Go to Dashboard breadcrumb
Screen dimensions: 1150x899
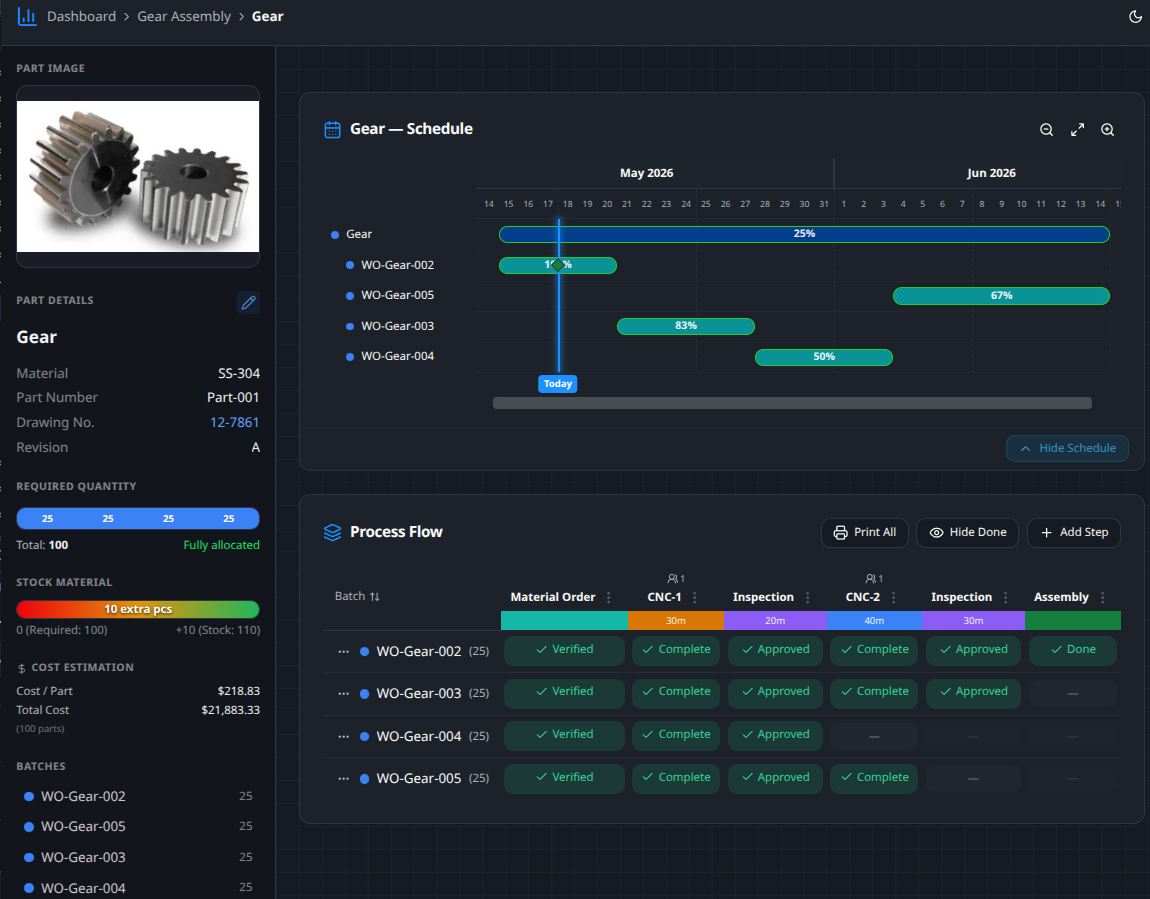tap(81, 16)
